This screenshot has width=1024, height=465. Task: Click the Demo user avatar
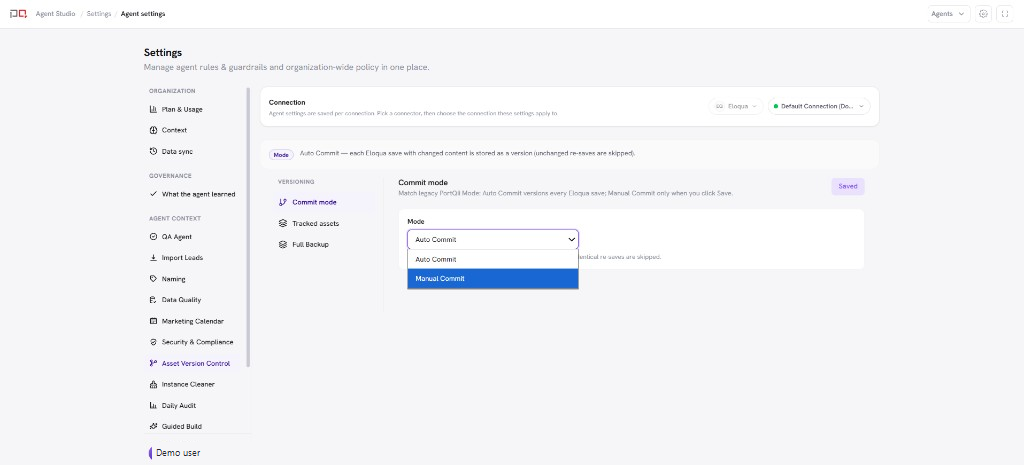(151, 453)
